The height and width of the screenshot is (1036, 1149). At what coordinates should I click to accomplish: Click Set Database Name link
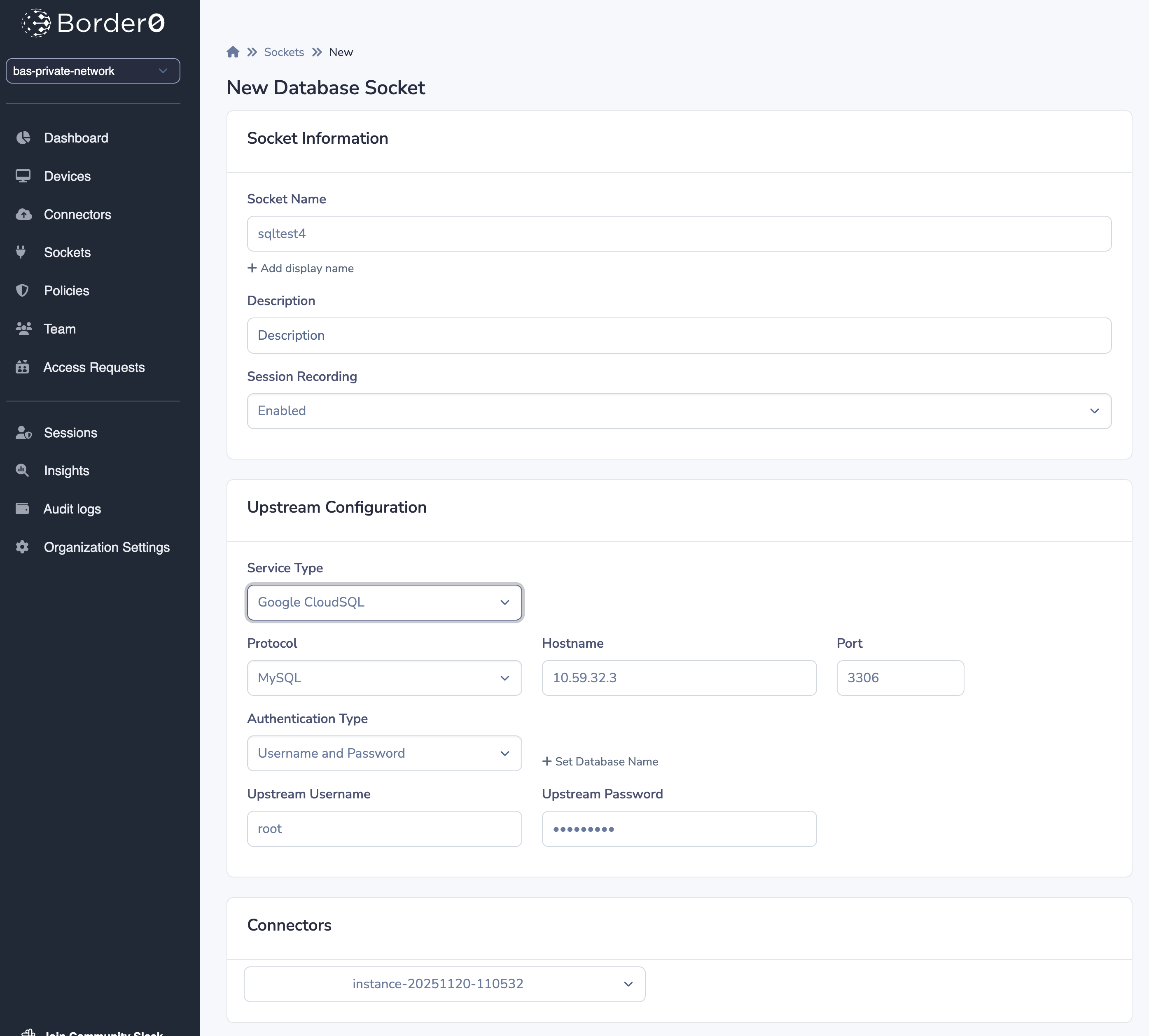click(600, 762)
